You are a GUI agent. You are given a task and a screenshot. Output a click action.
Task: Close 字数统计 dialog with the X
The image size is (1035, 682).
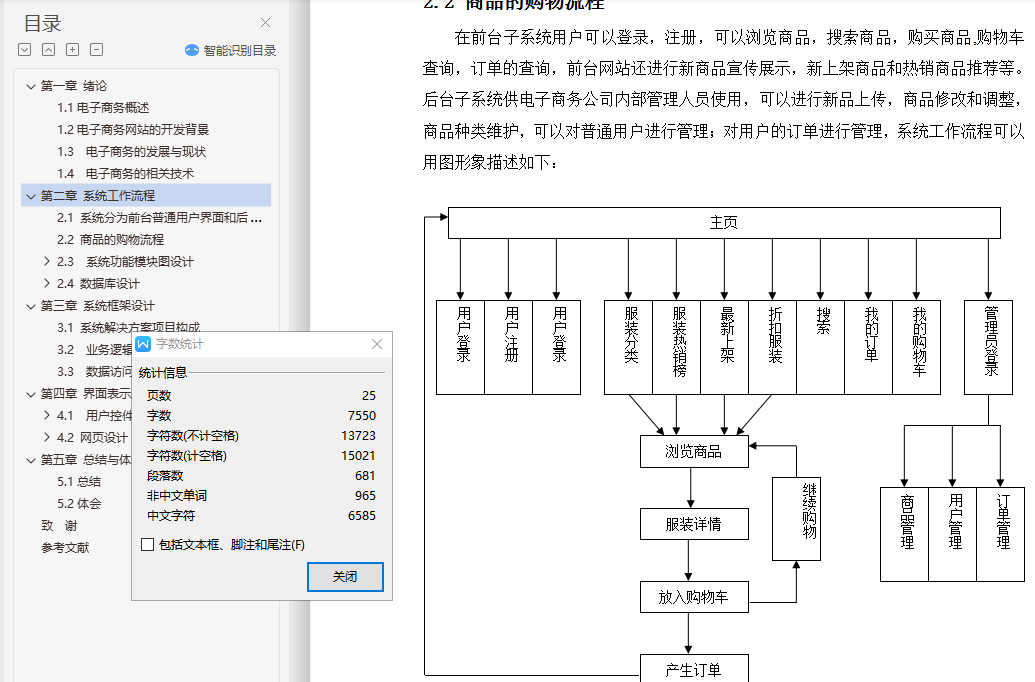(377, 344)
